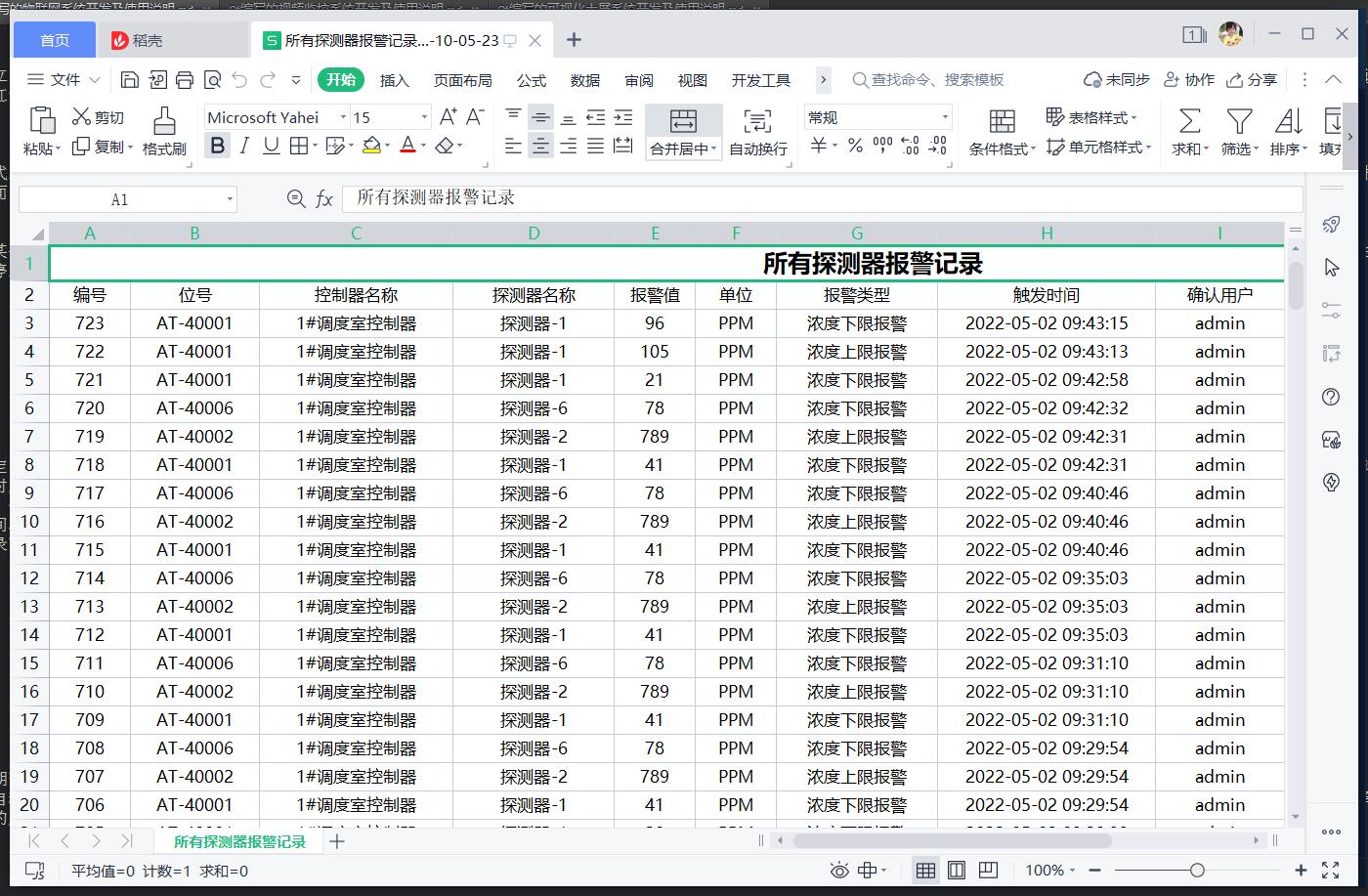Viewport: 1368px width, 896px height.
Task: Click the Format Painter (格式刷) icon
Action: click(164, 121)
